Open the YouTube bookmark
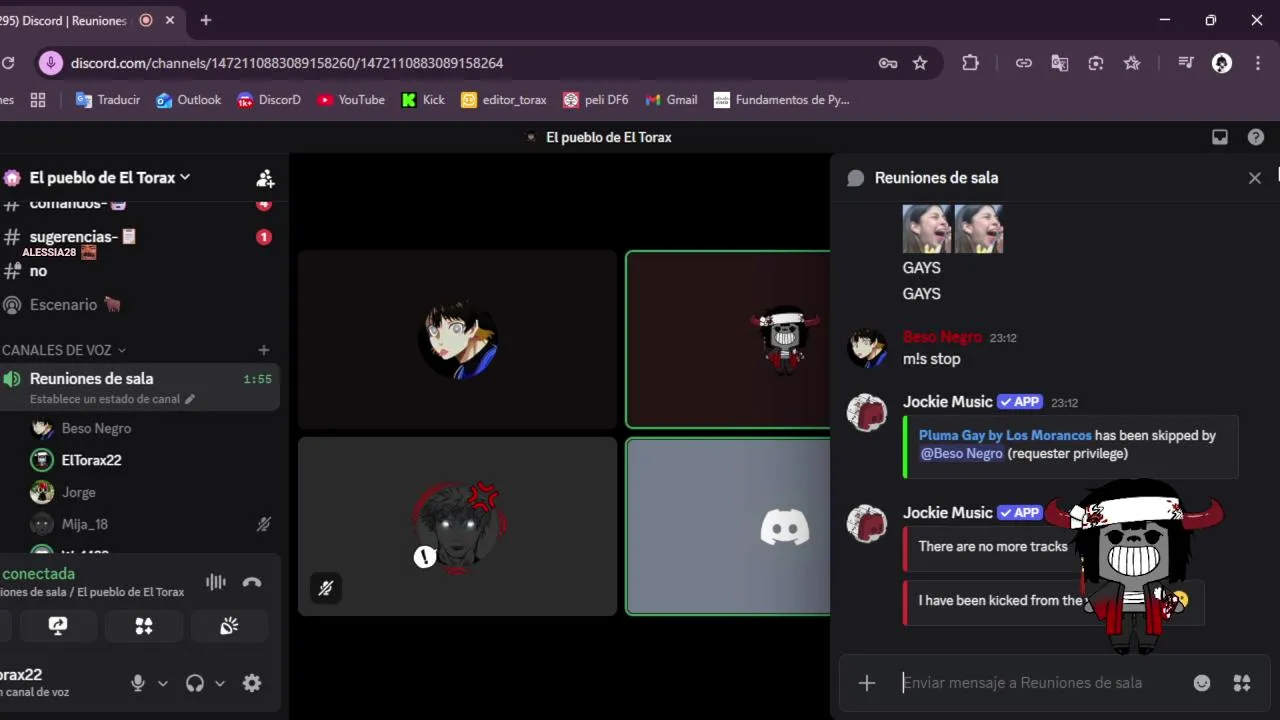Image resolution: width=1280 pixels, height=720 pixels. tap(351, 100)
